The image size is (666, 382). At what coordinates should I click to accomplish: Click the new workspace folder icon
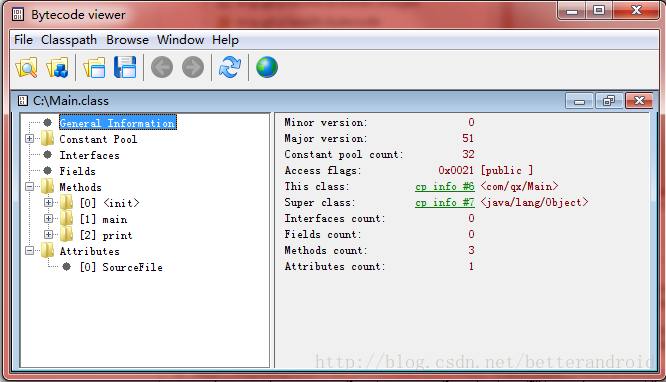pyautogui.click(x=94, y=68)
